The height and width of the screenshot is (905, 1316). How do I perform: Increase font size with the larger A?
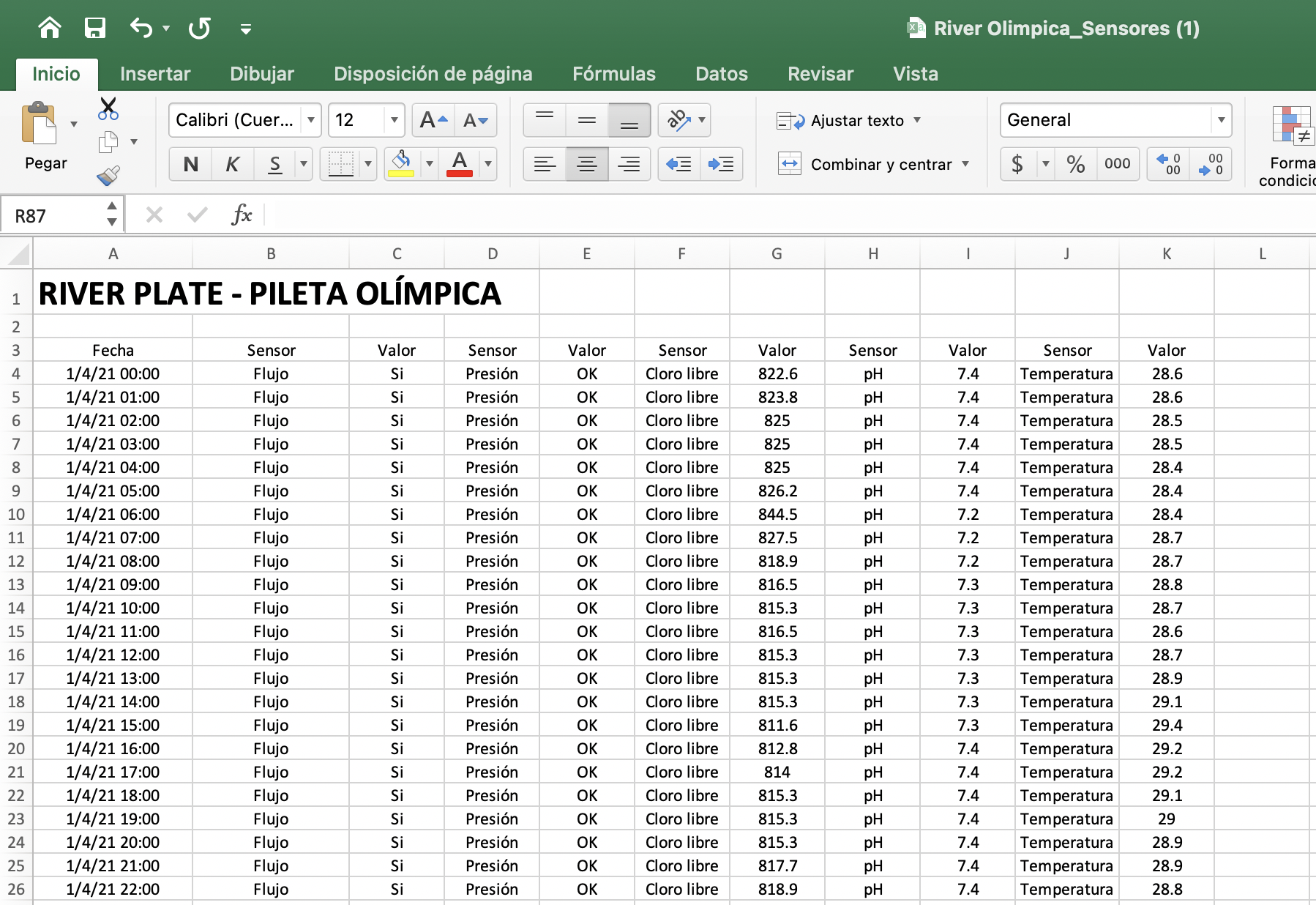point(433,120)
